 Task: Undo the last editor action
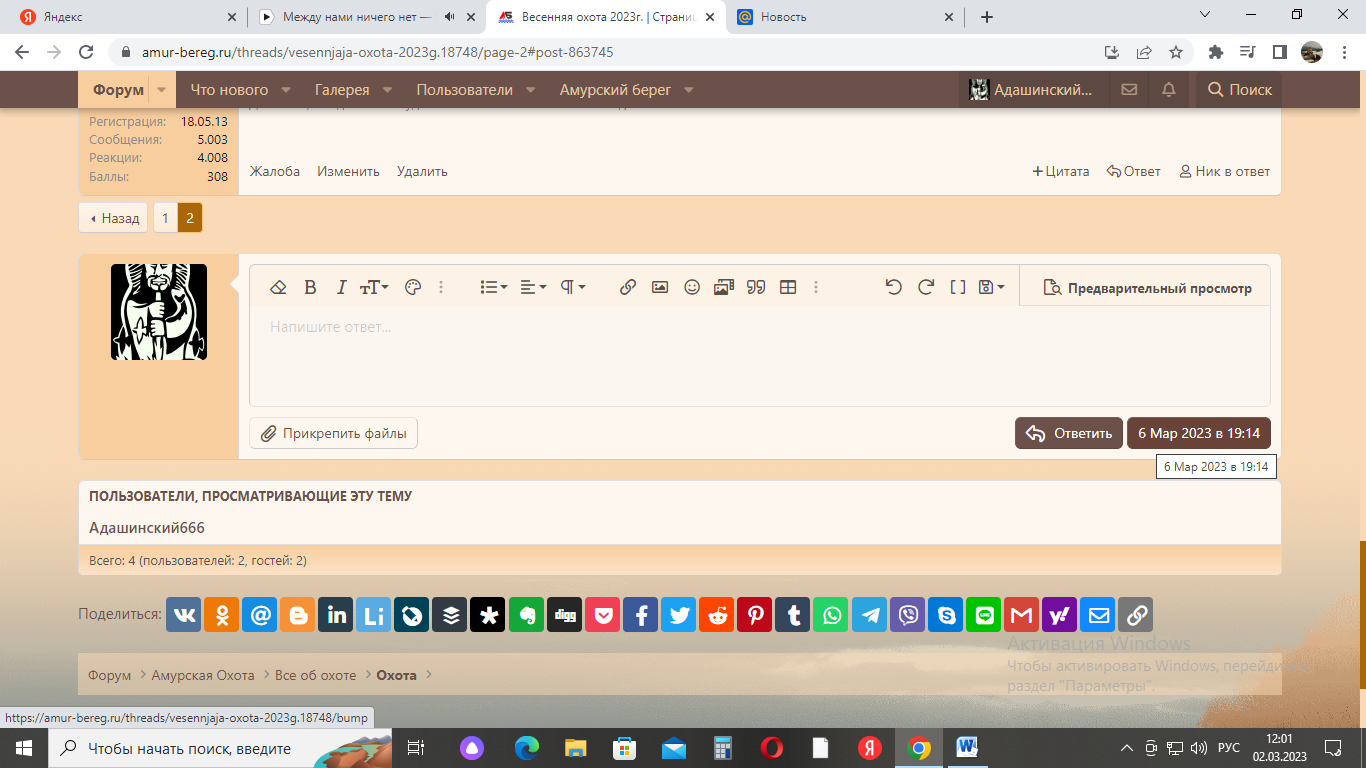(894, 287)
